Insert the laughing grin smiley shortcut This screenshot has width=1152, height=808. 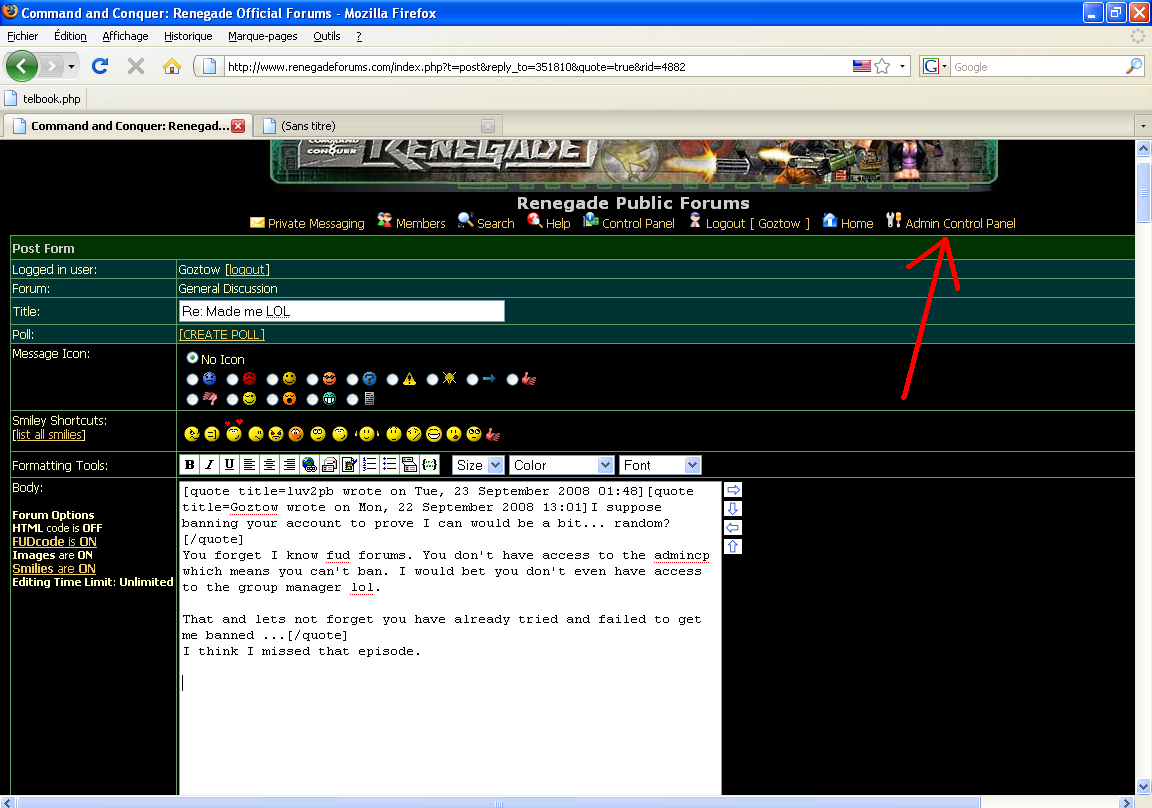433,434
